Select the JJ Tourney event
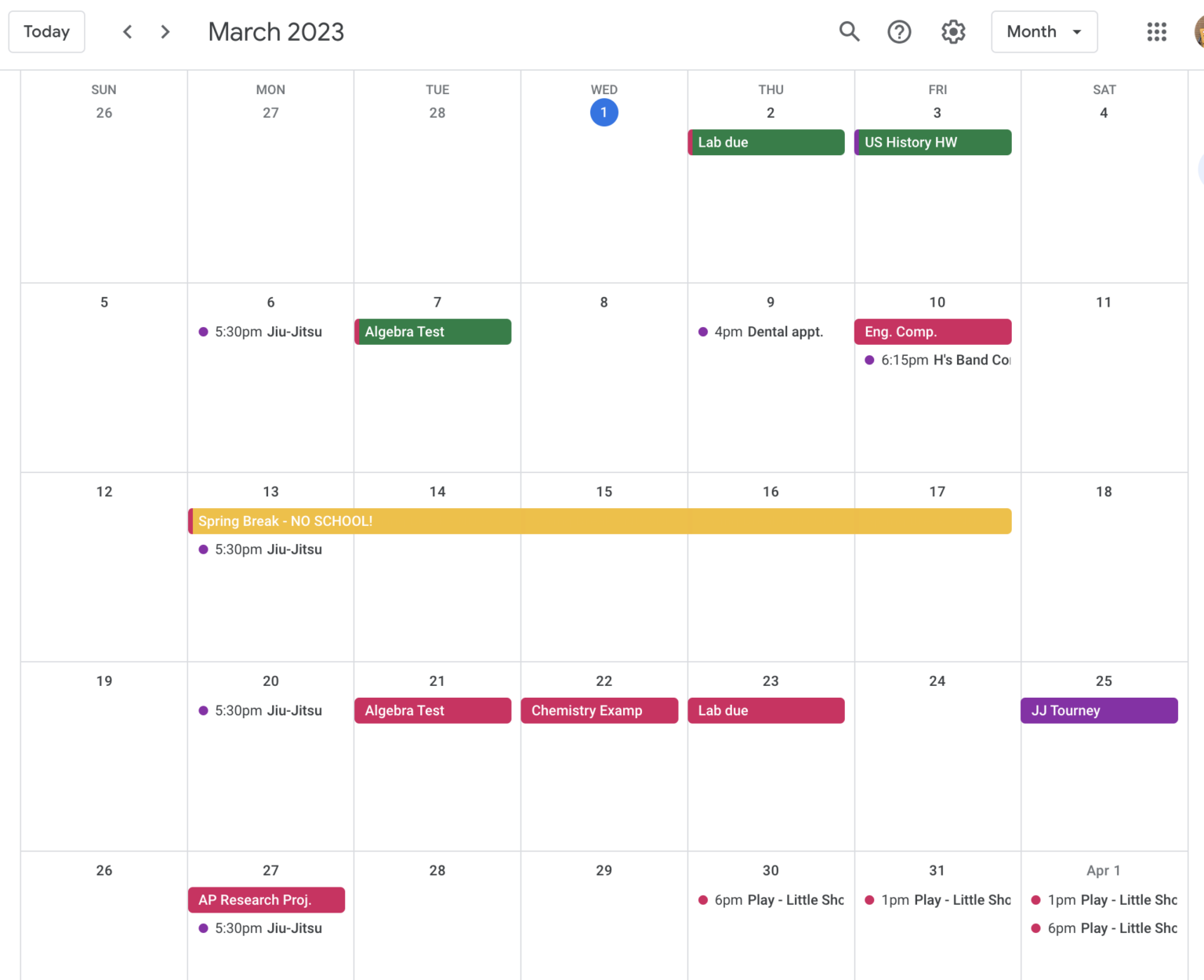Viewport: 1204px width, 980px height. click(x=1099, y=710)
